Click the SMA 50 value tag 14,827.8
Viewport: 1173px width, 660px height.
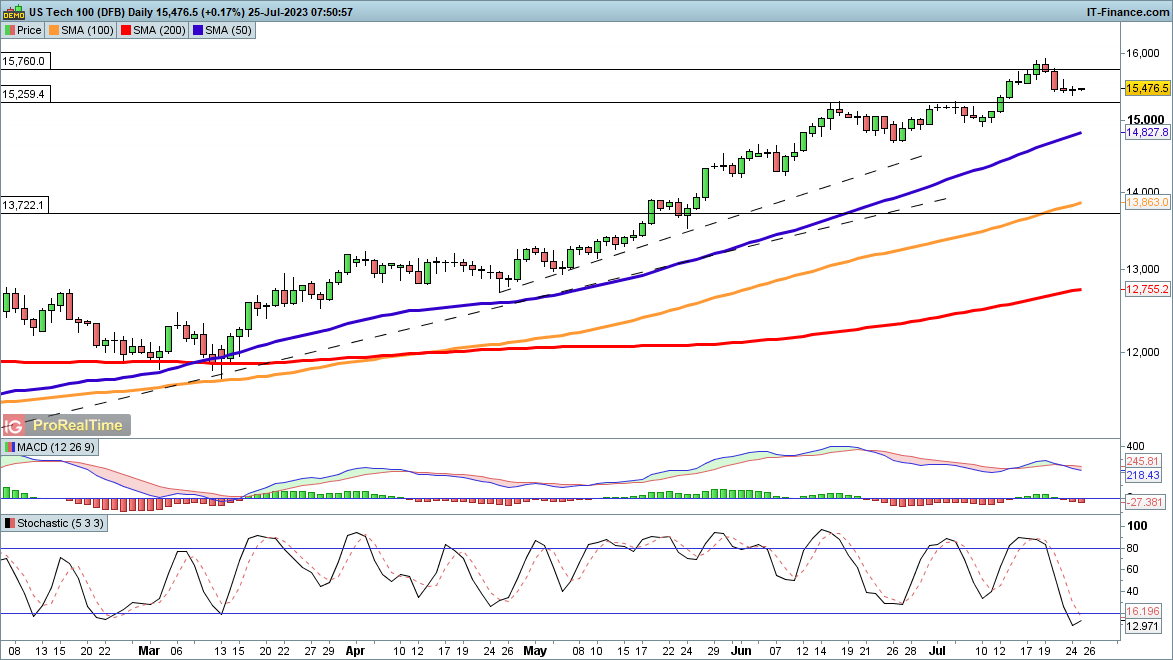click(1147, 132)
